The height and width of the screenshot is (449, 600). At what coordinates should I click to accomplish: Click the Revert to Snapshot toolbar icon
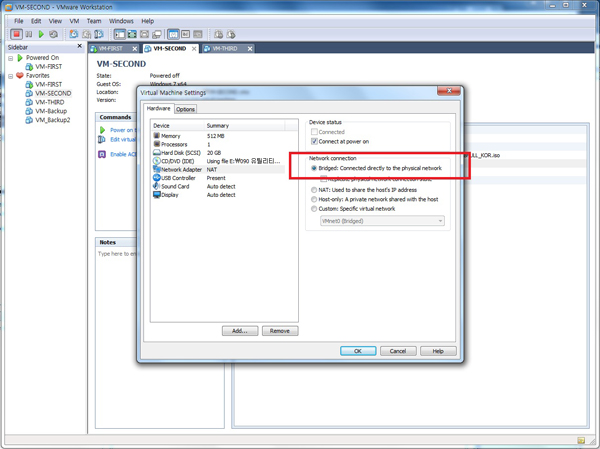coord(87,34)
